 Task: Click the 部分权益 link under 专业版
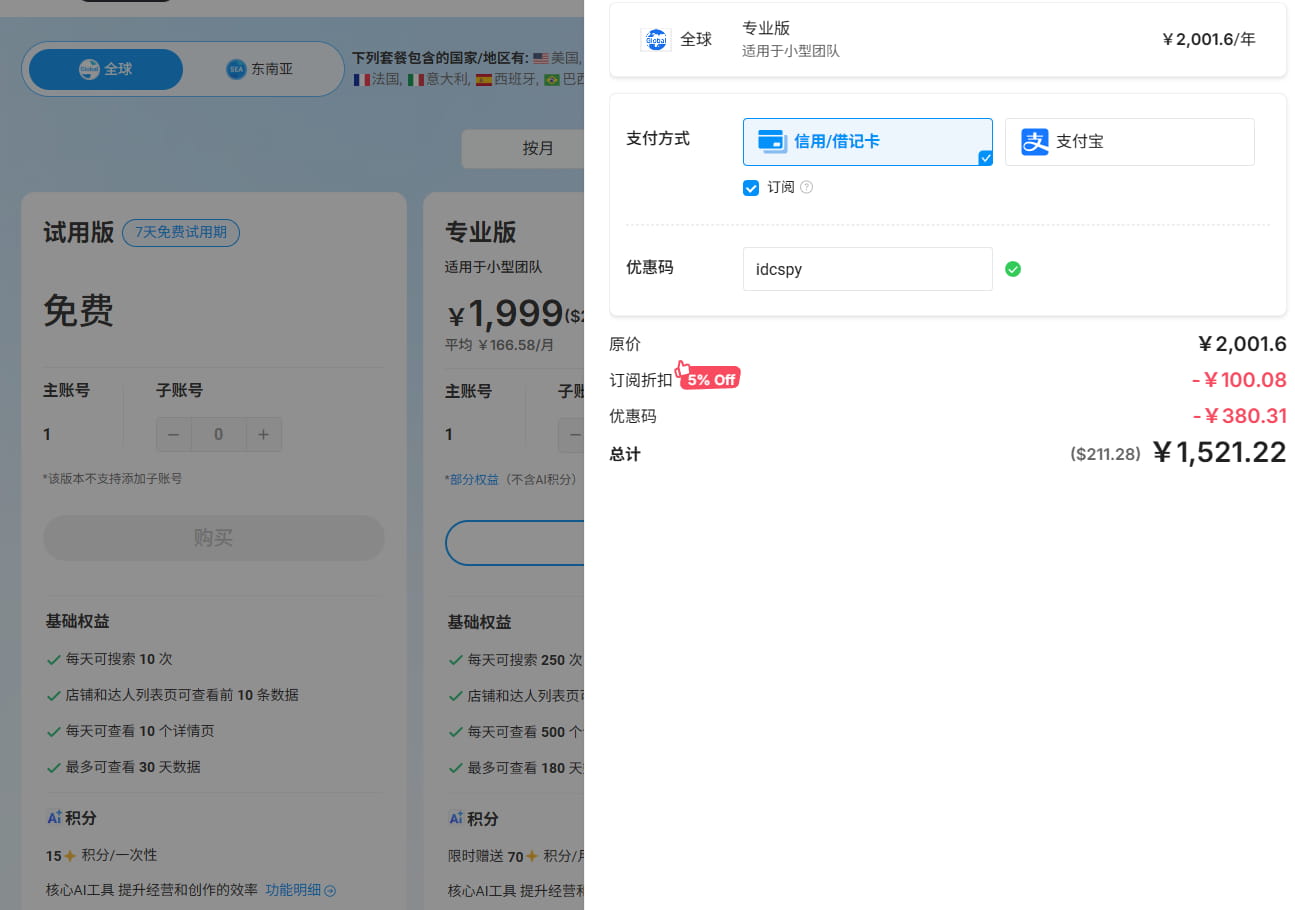tap(472, 479)
